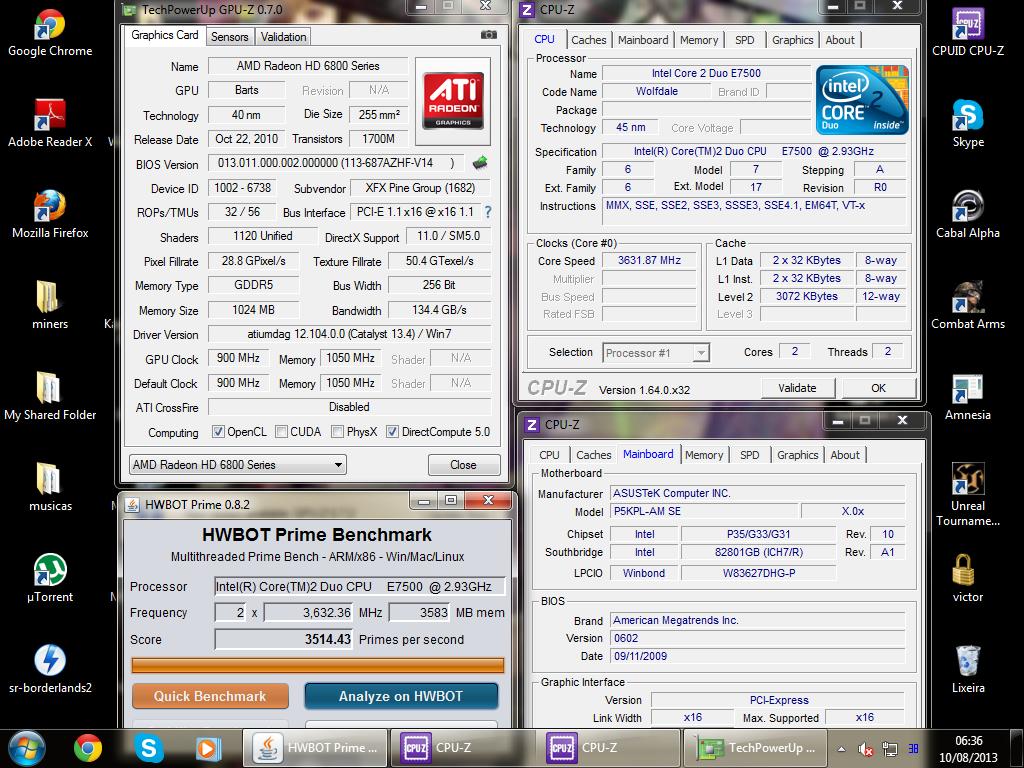Open the Windows Start menu orb

27,748
